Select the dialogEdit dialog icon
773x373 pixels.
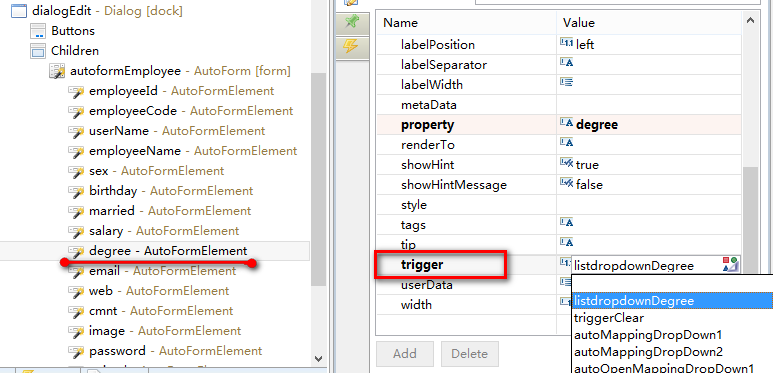(19, 10)
